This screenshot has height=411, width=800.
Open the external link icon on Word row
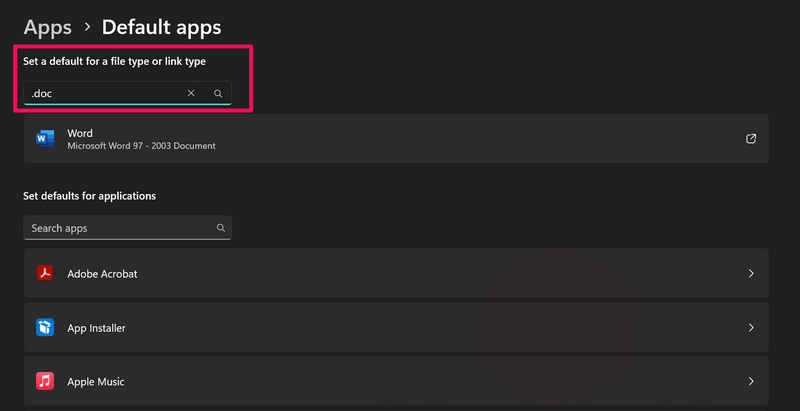(751, 139)
